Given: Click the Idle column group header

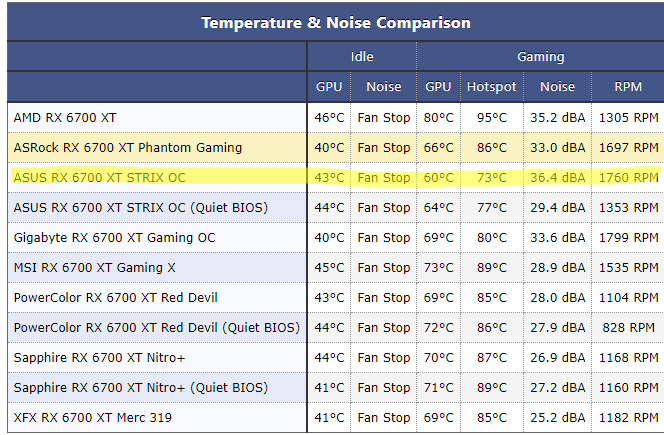Looking at the screenshot, I should click(x=361, y=57).
